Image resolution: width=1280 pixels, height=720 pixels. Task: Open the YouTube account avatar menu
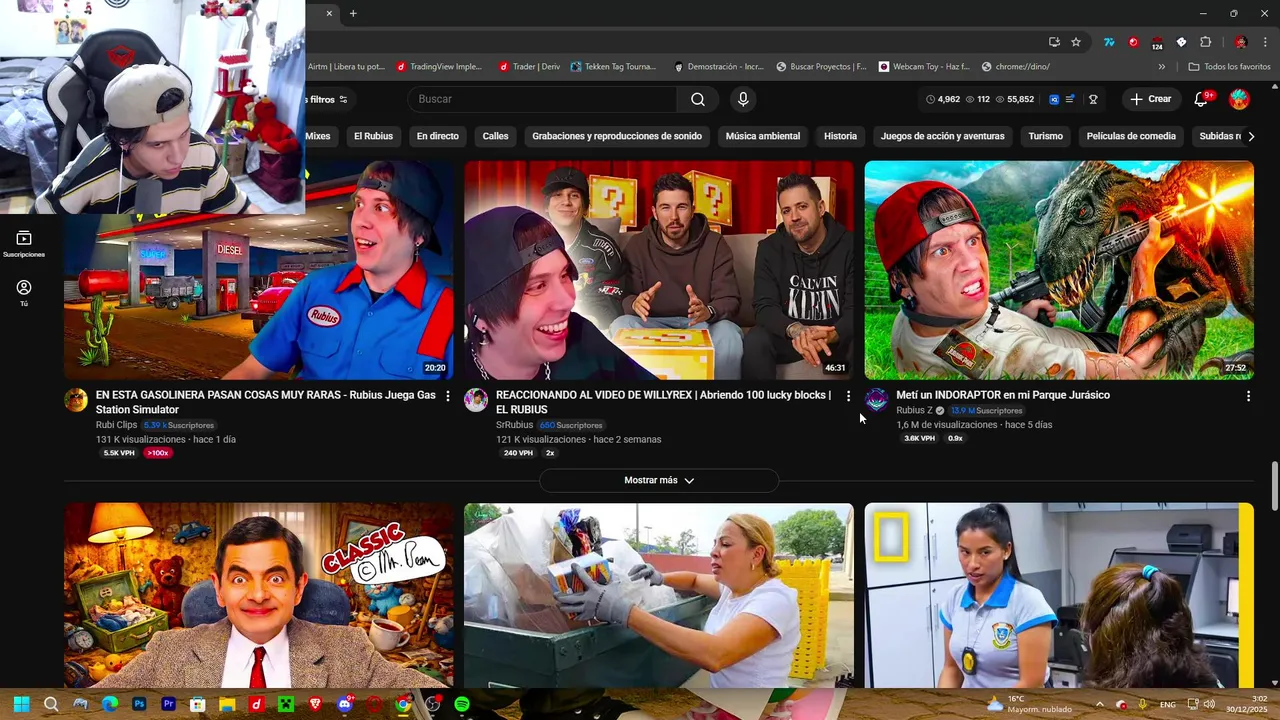click(x=1239, y=99)
